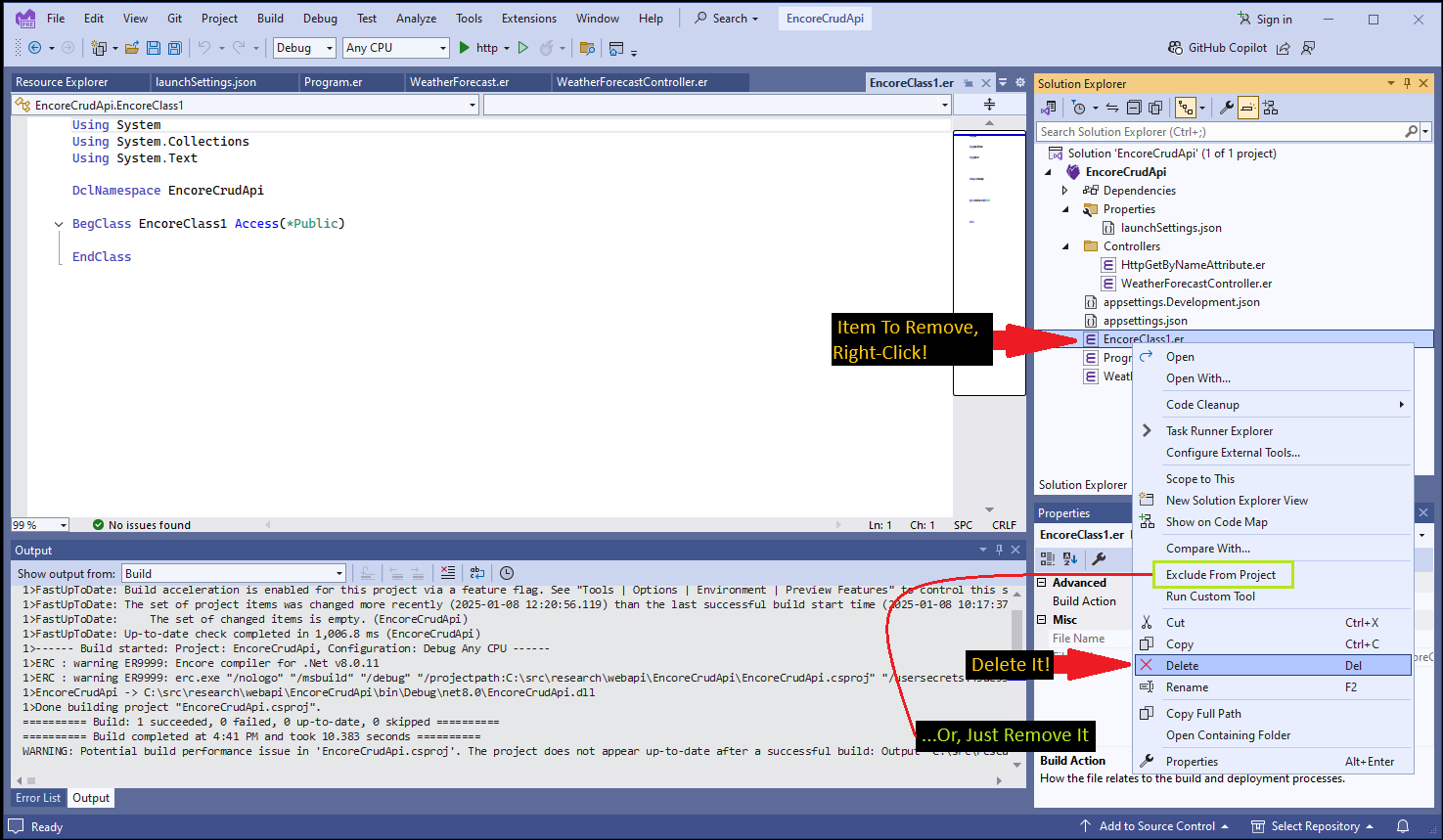Click Solution Explorer Properties wrench icon
Viewport: 1443px width, 840px height.
tap(1227, 108)
